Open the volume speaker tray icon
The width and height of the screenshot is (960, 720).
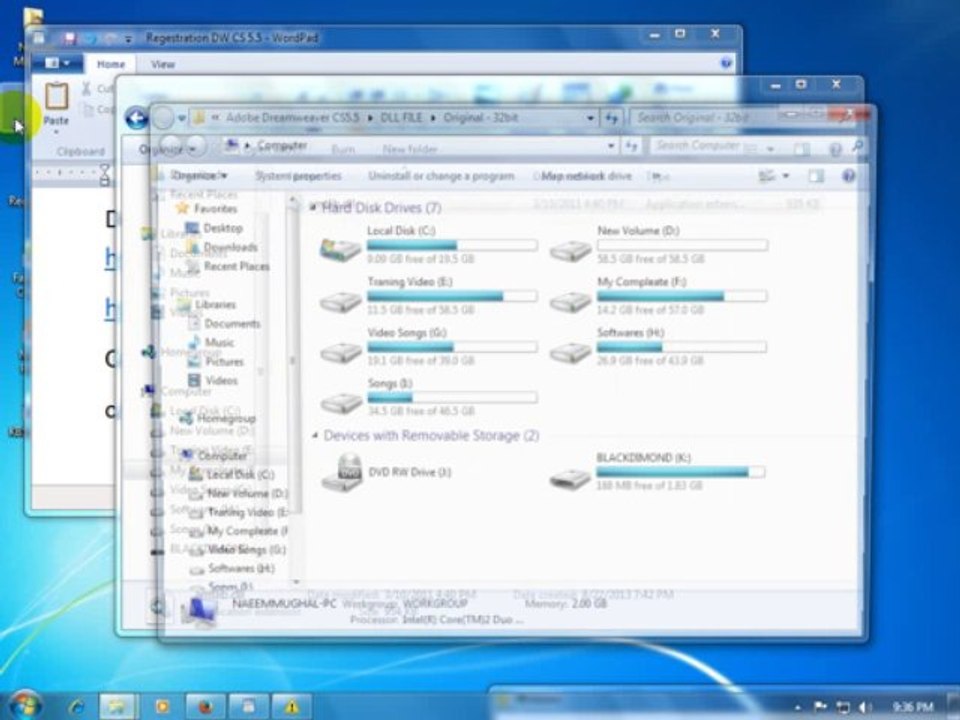pos(864,707)
